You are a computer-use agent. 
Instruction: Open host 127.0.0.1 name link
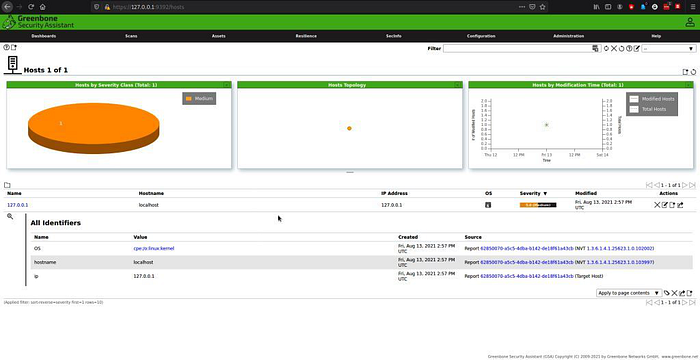click(18, 205)
